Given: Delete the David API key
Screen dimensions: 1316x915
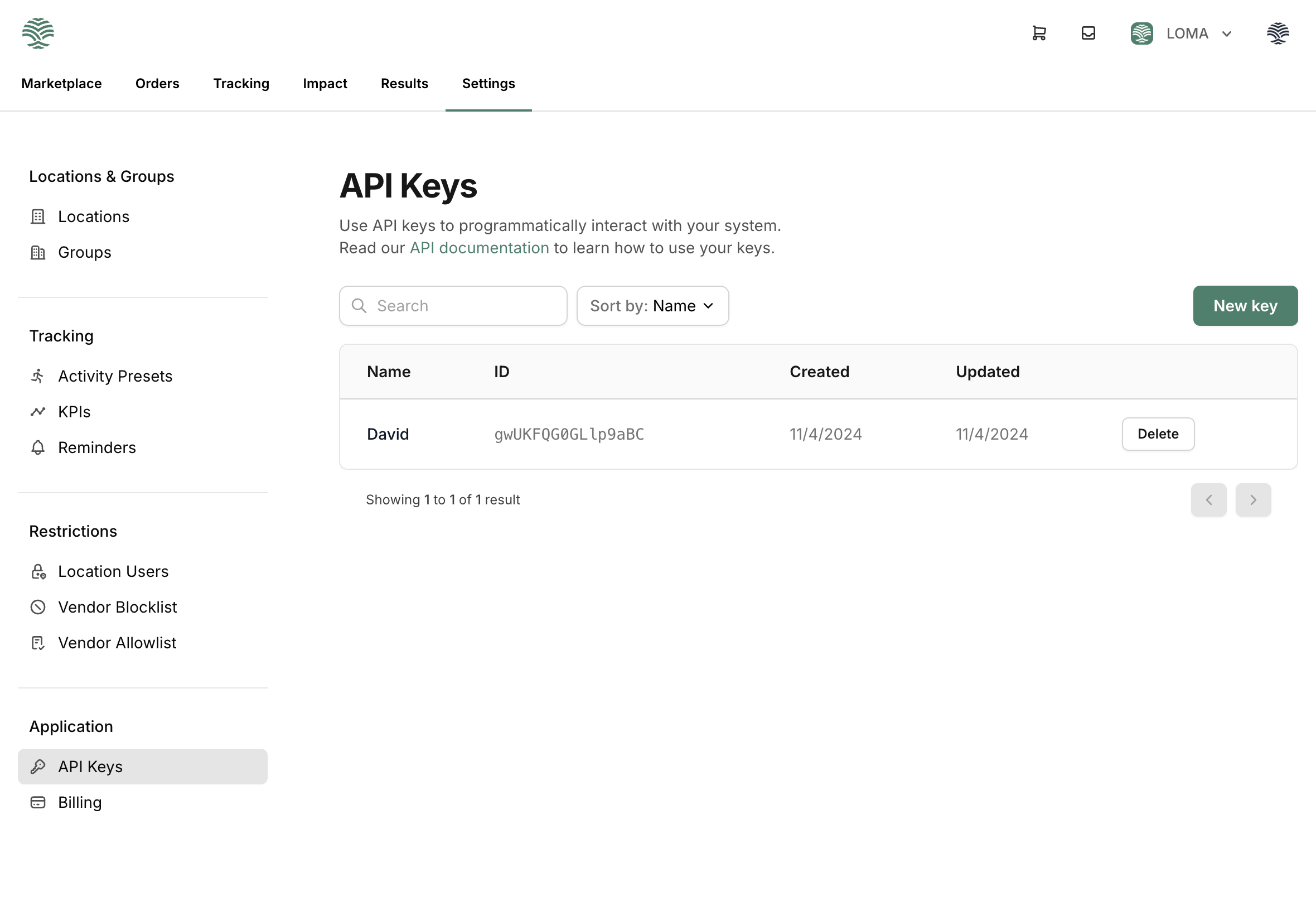Looking at the screenshot, I should [1157, 434].
